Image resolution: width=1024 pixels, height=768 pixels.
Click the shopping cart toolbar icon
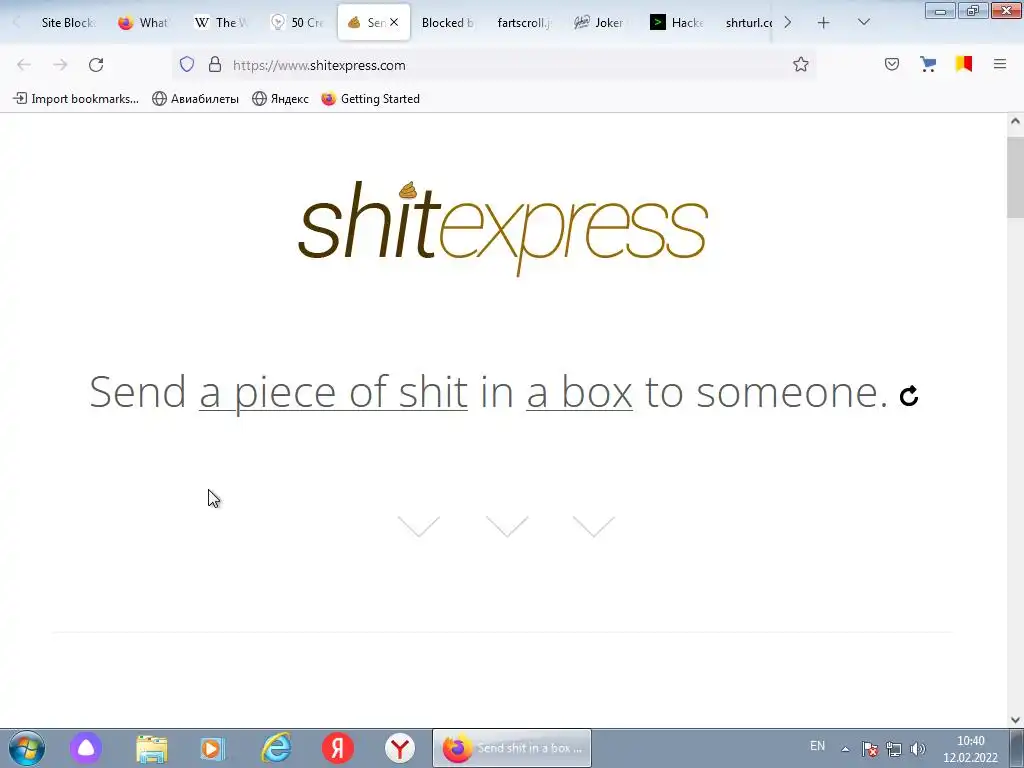tap(928, 64)
